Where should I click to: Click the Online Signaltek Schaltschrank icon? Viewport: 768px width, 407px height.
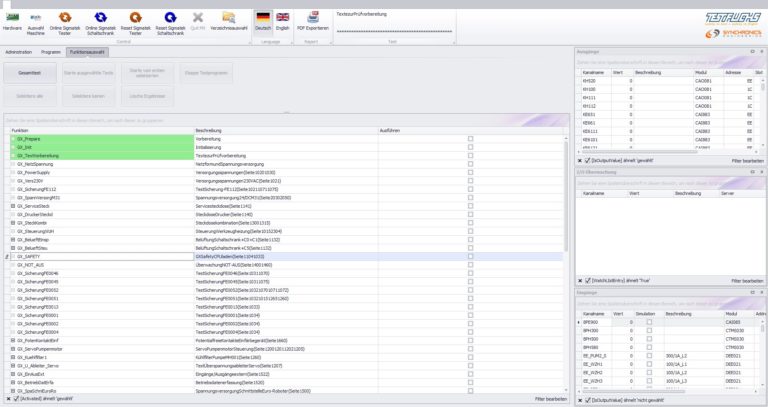point(100,19)
